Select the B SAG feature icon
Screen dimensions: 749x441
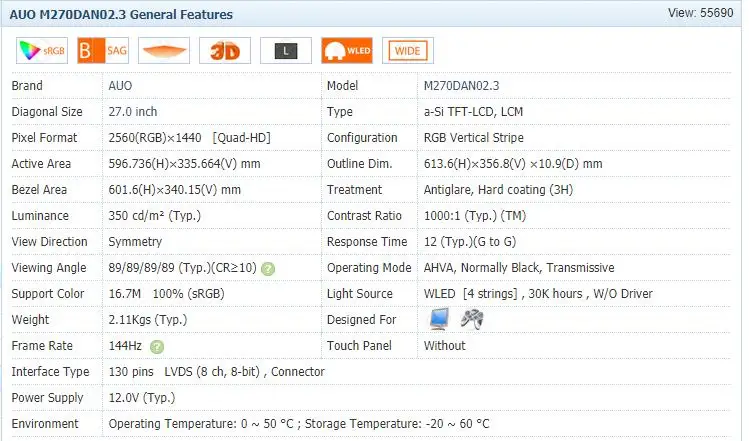pyautogui.click(x=103, y=51)
